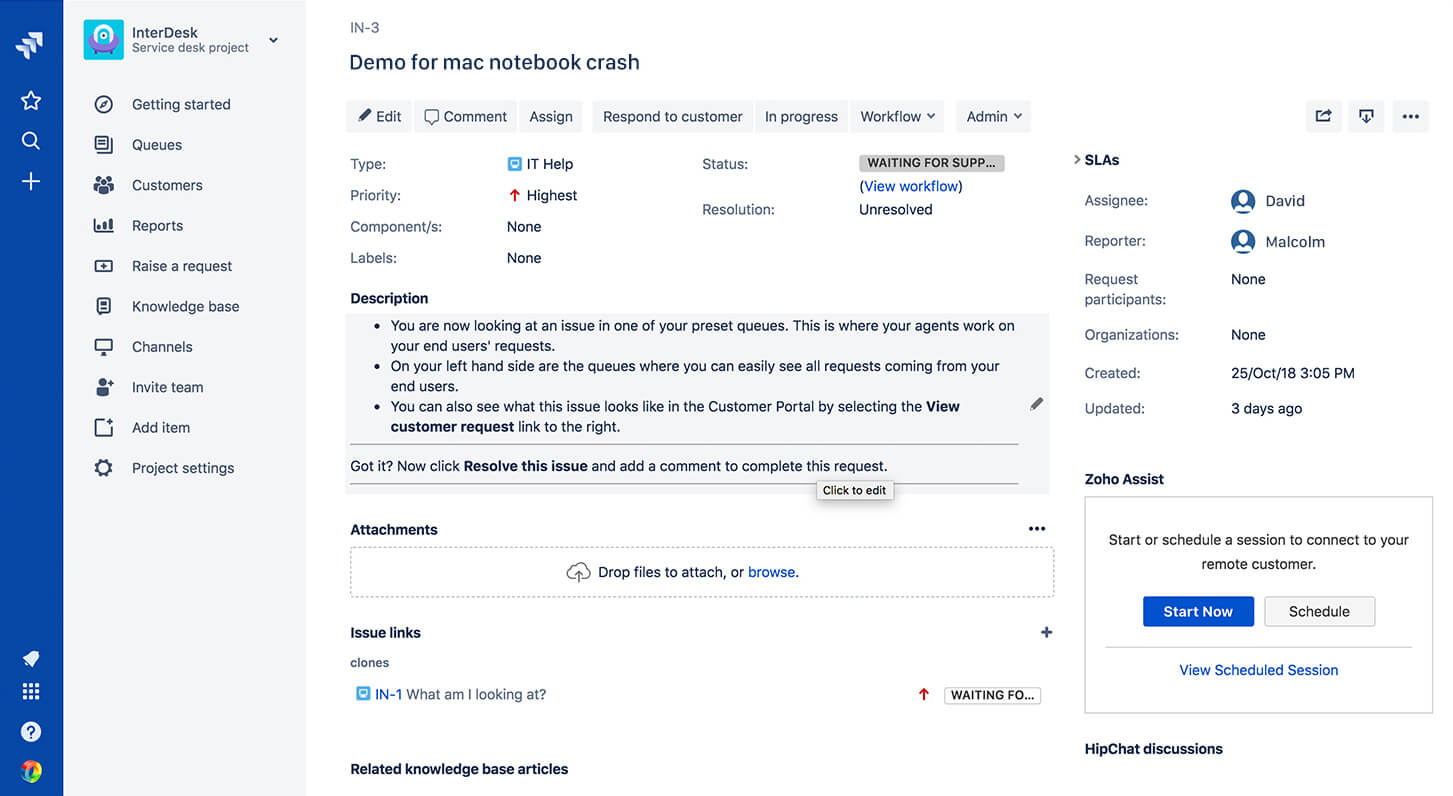The width and height of the screenshot is (1453, 796).
Task: Click the help question mark icon
Action: point(31,732)
